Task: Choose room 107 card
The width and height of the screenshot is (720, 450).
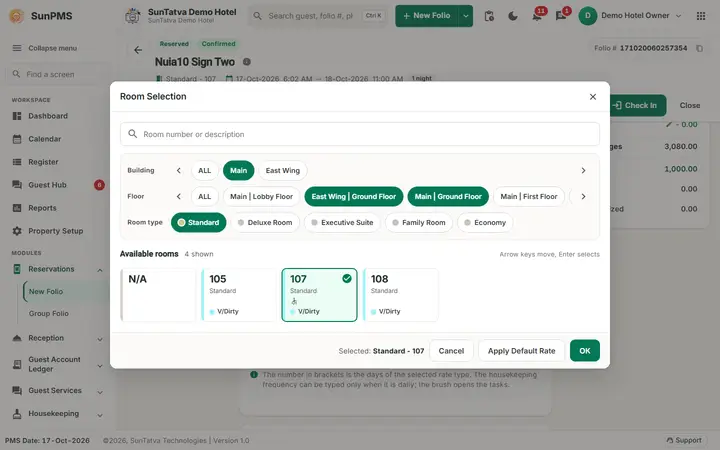Action: pyautogui.click(x=319, y=295)
